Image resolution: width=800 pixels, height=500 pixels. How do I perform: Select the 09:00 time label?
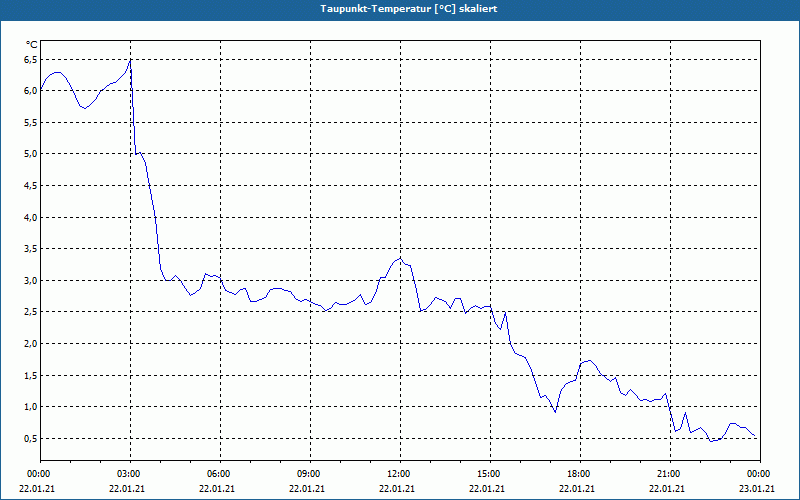(x=310, y=474)
